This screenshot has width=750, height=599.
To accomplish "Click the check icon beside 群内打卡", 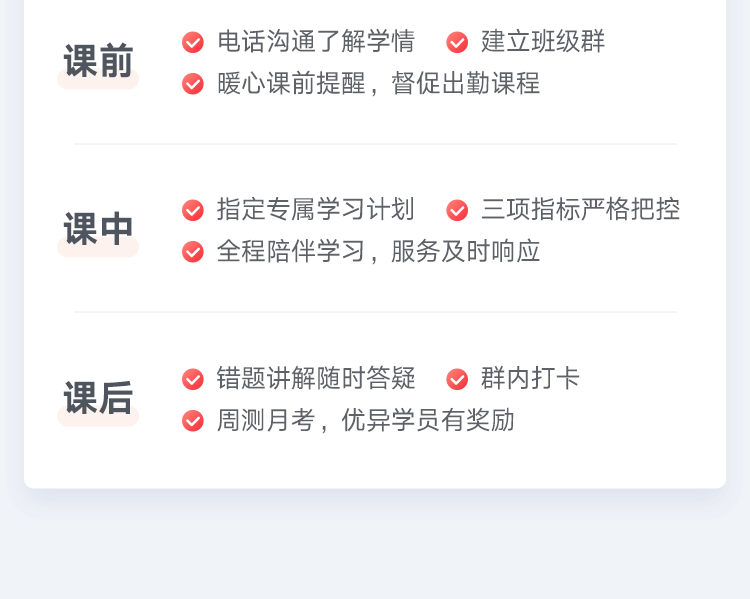I will point(457,379).
